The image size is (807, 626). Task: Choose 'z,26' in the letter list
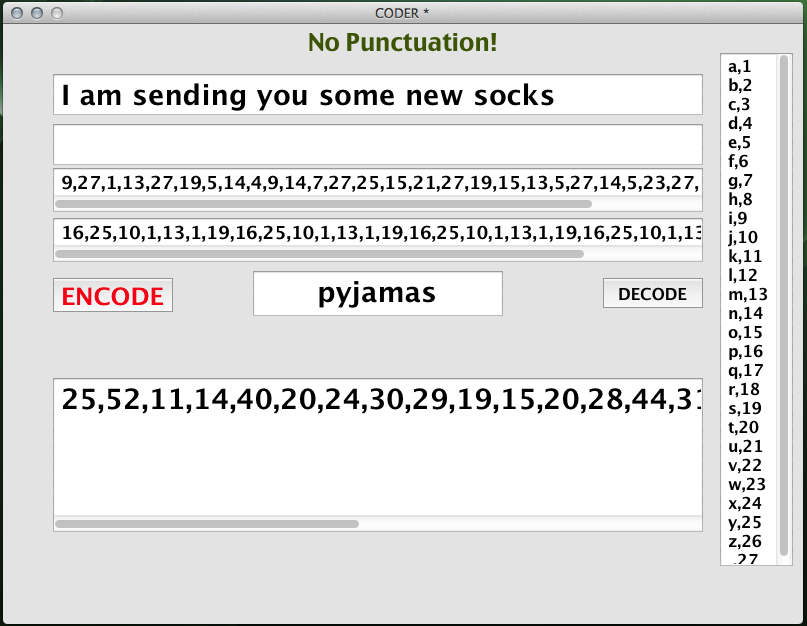[x=744, y=541]
